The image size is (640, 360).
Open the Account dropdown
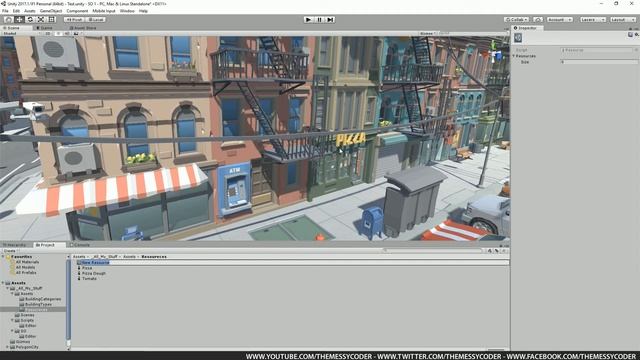coord(560,20)
